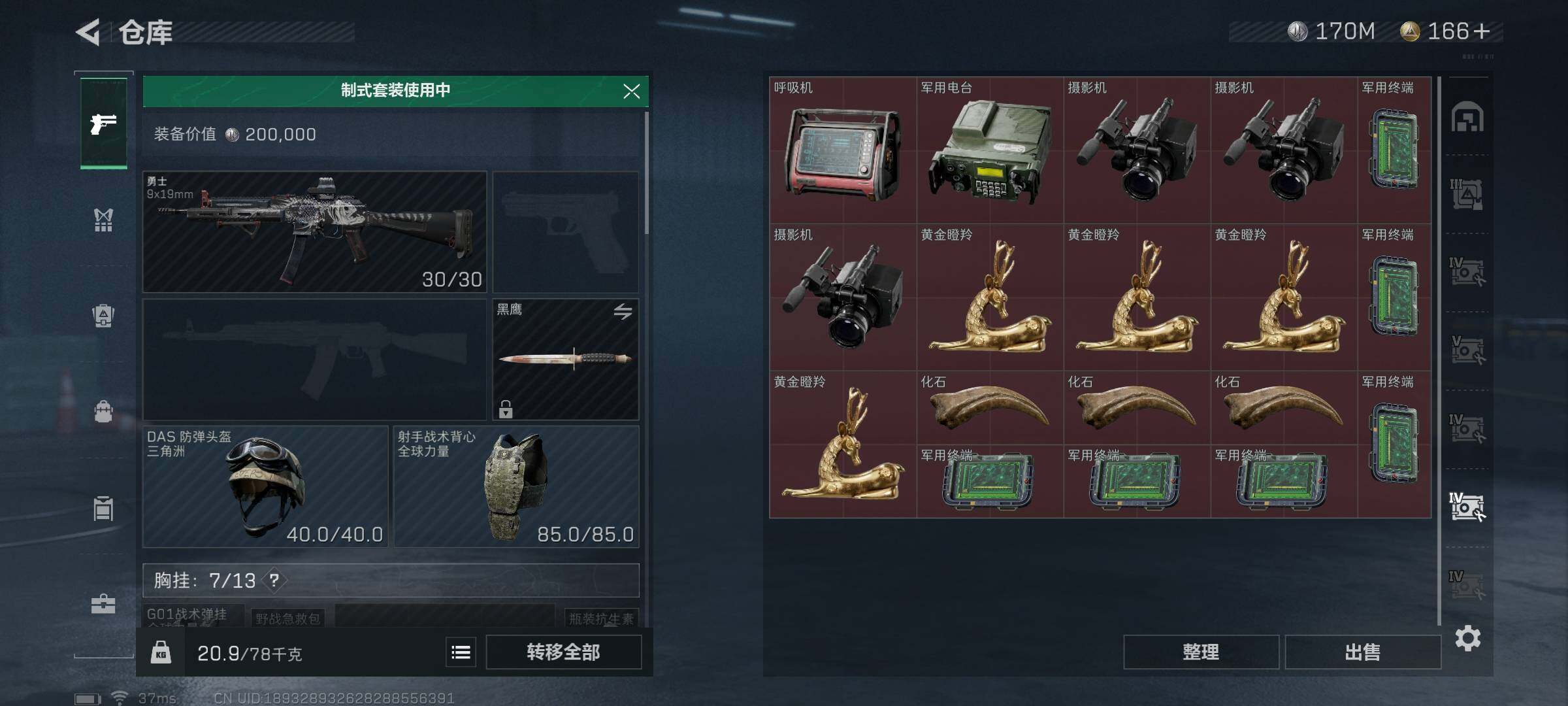
Task: Go back using the arrow beside 仓库
Action: (x=89, y=32)
